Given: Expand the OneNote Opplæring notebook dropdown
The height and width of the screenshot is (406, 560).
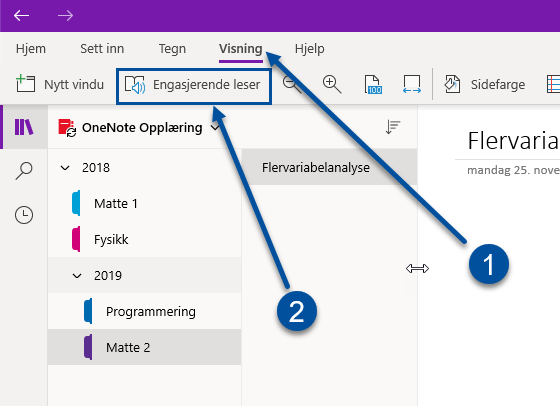Looking at the screenshot, I should pyautogui.click(x=215, y=127).
